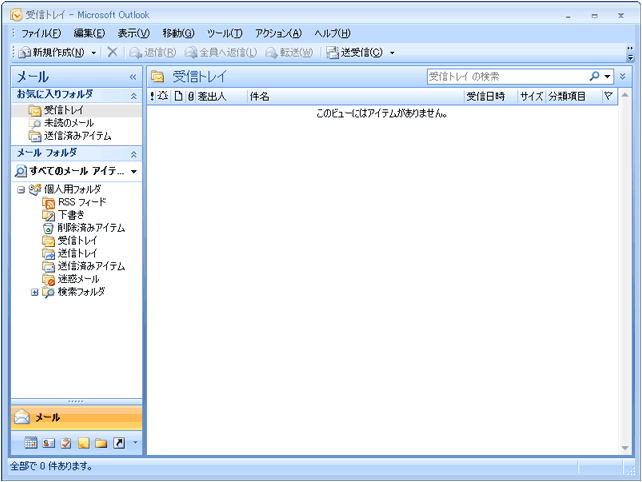The image size is (642, 482).
Task: Sort by the 差出人 column header
Action: 222,97
